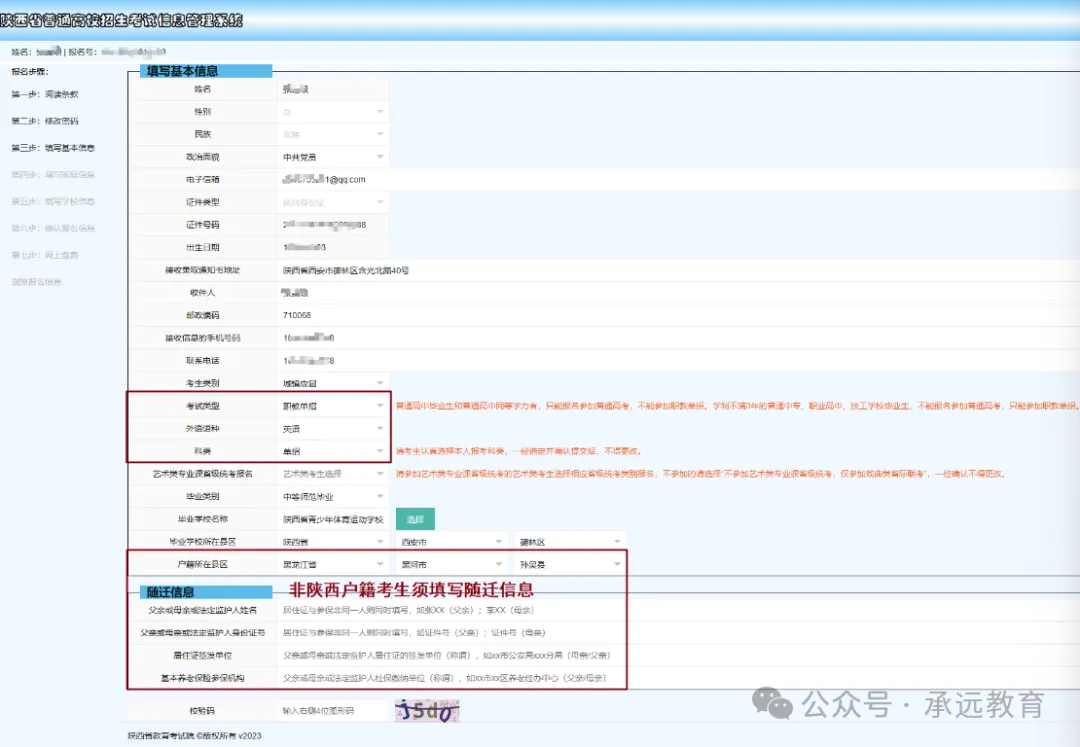Open 毕业学校所在县区 city dropdown 西安市
Viewport: 1080px width, 747px height.
pos(452,542)
